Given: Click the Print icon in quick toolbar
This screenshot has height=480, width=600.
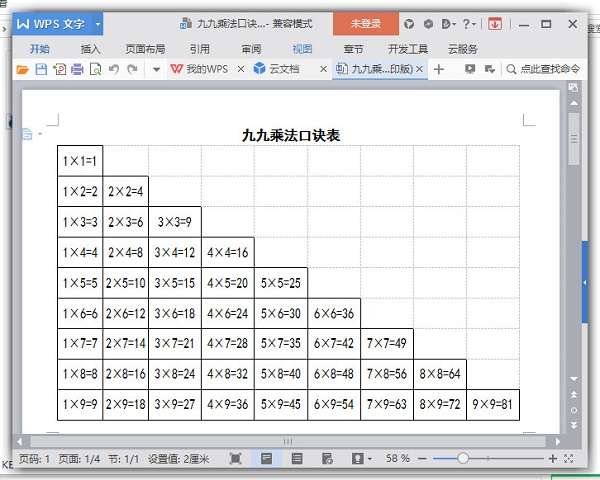Looking at the screenshot, I should point(77,69).
